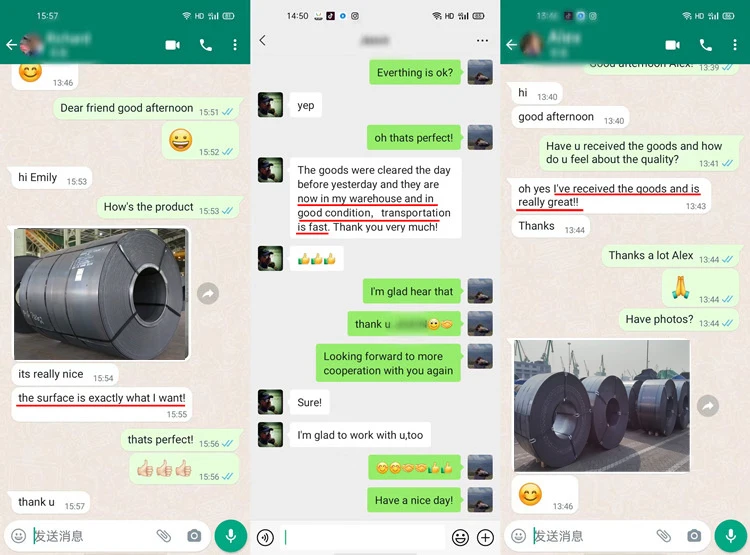Tap back chevron in middle chat
The image size is (750, 555).
click(x=263, y=40)
